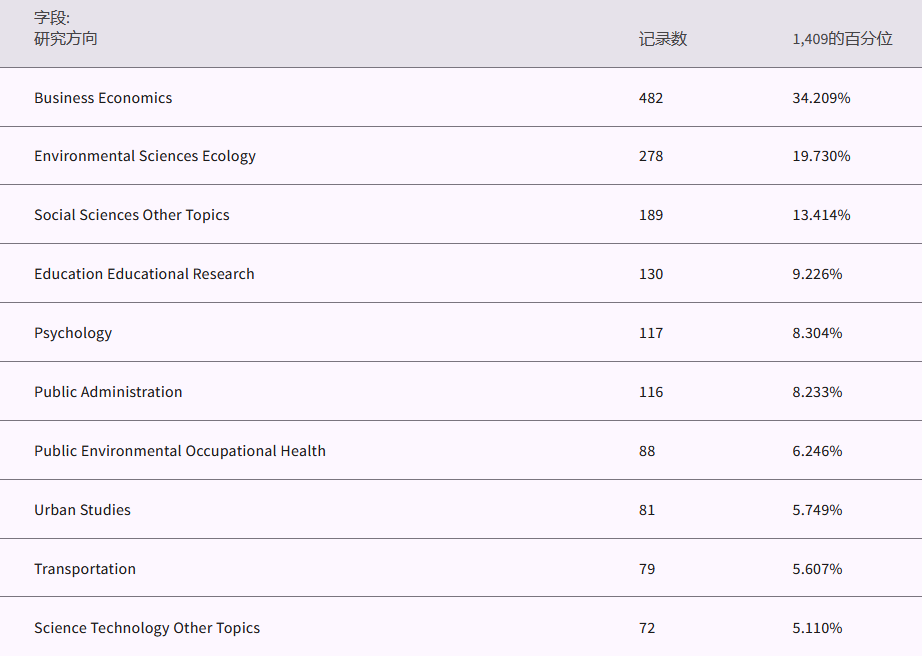Choose Education Educational Research row
922x656 pixels.
(x=144, y=274)
